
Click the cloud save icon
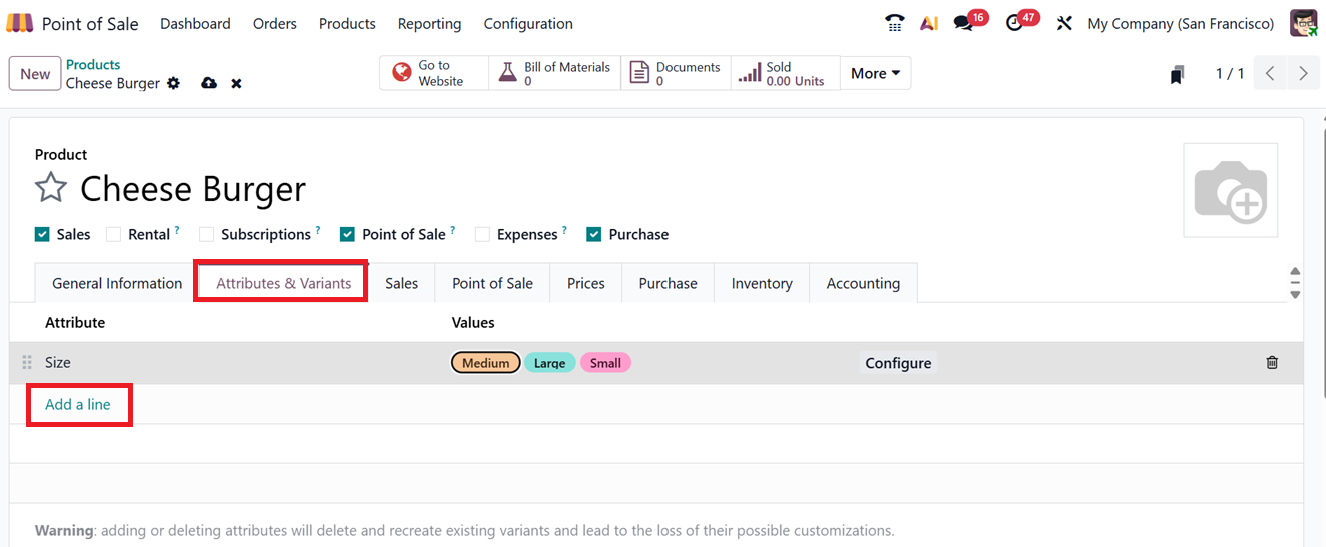(x=208, y=84)
